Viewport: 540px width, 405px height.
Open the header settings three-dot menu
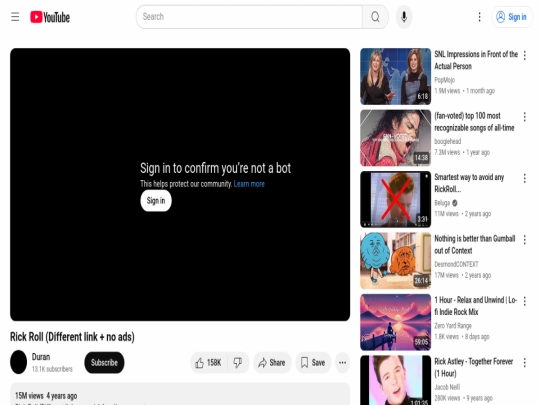[479, 17]
